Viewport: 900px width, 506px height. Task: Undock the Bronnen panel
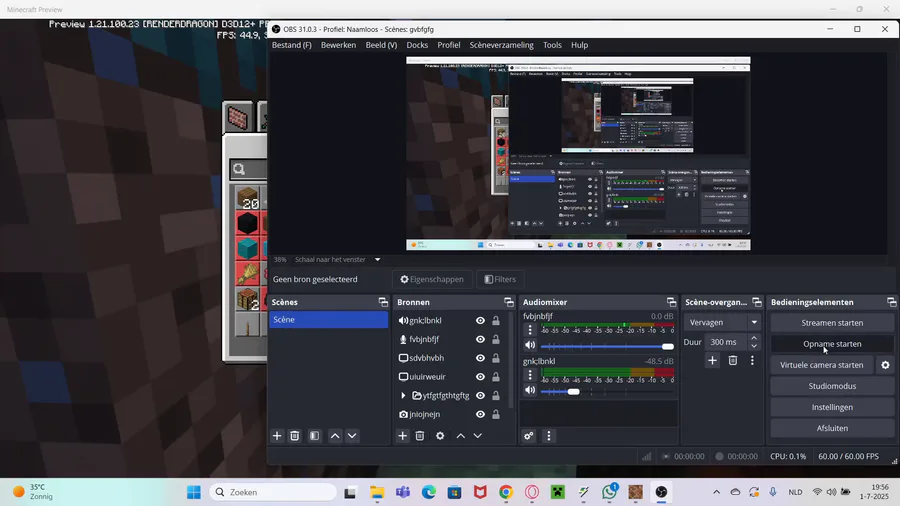(x=509, y=302)
